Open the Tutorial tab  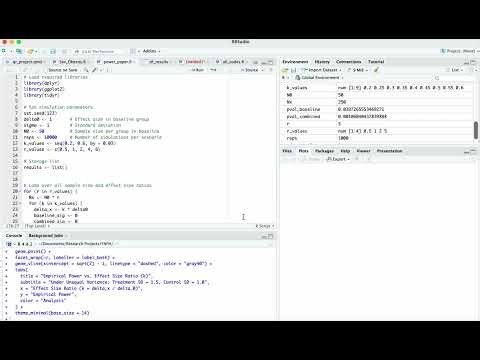pos(376,62)
